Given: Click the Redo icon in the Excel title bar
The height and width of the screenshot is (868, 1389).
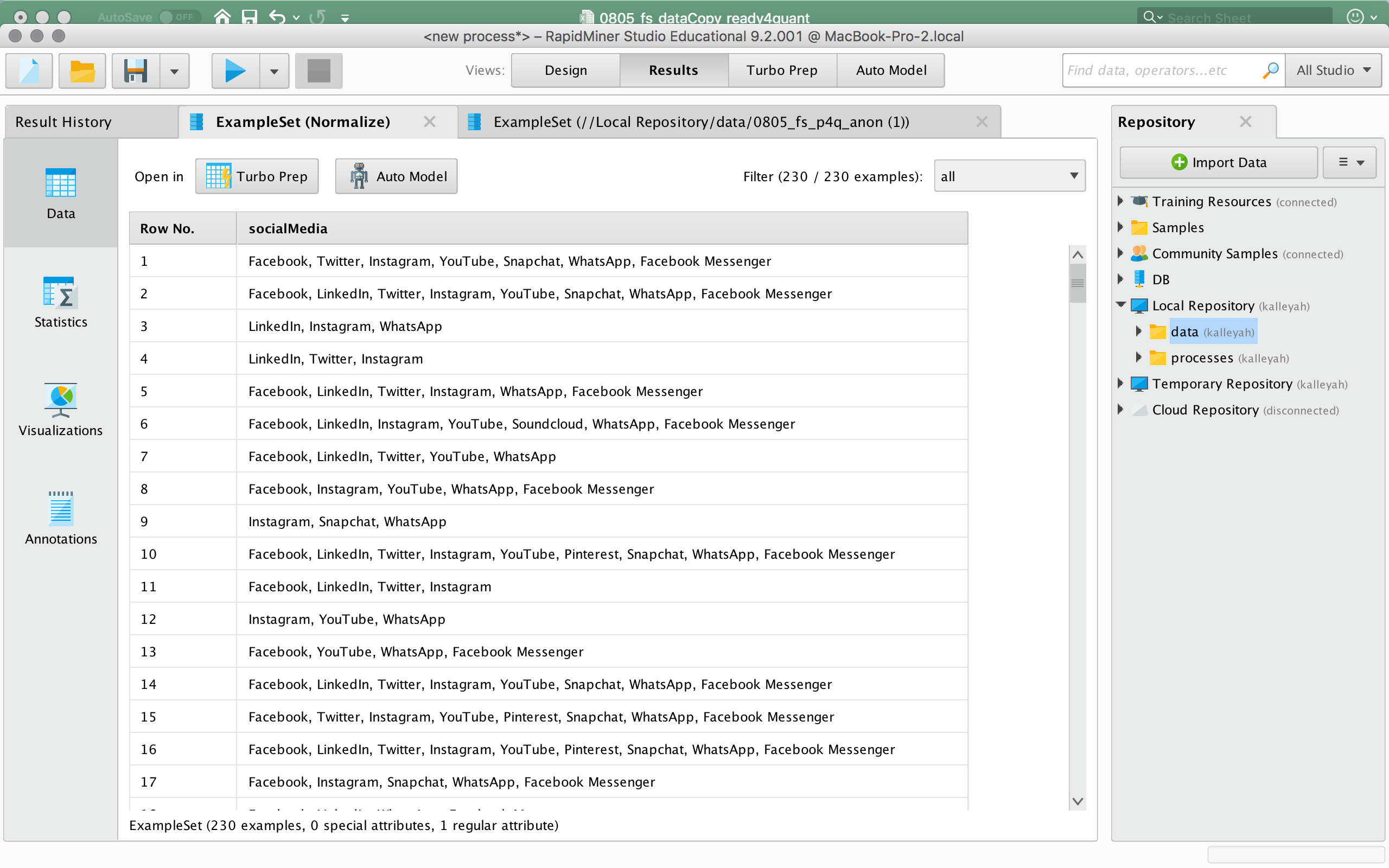Looking at the screenshot, I should click(x=317, y=17).
